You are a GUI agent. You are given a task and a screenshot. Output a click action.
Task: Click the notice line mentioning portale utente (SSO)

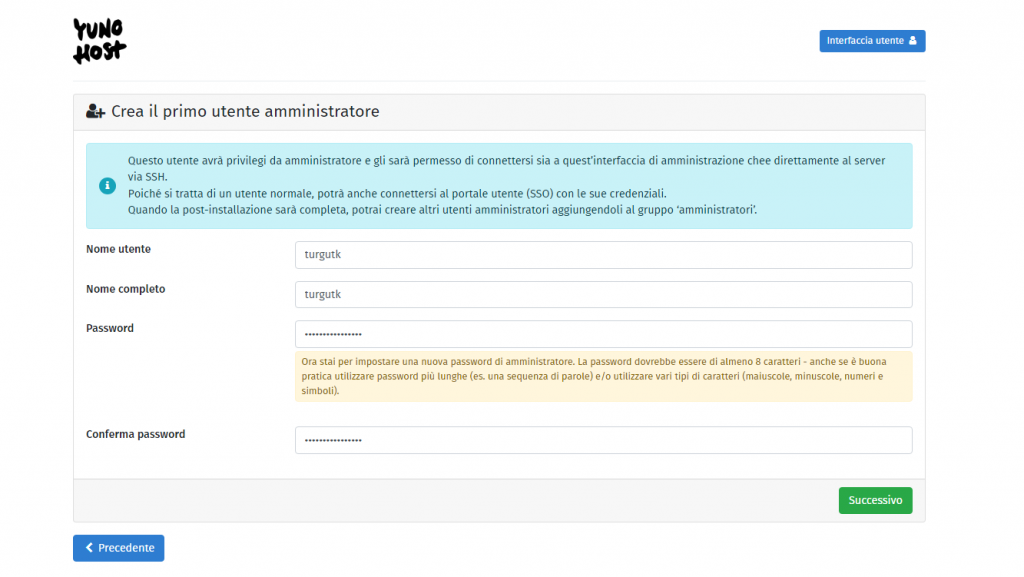point(397,193)
